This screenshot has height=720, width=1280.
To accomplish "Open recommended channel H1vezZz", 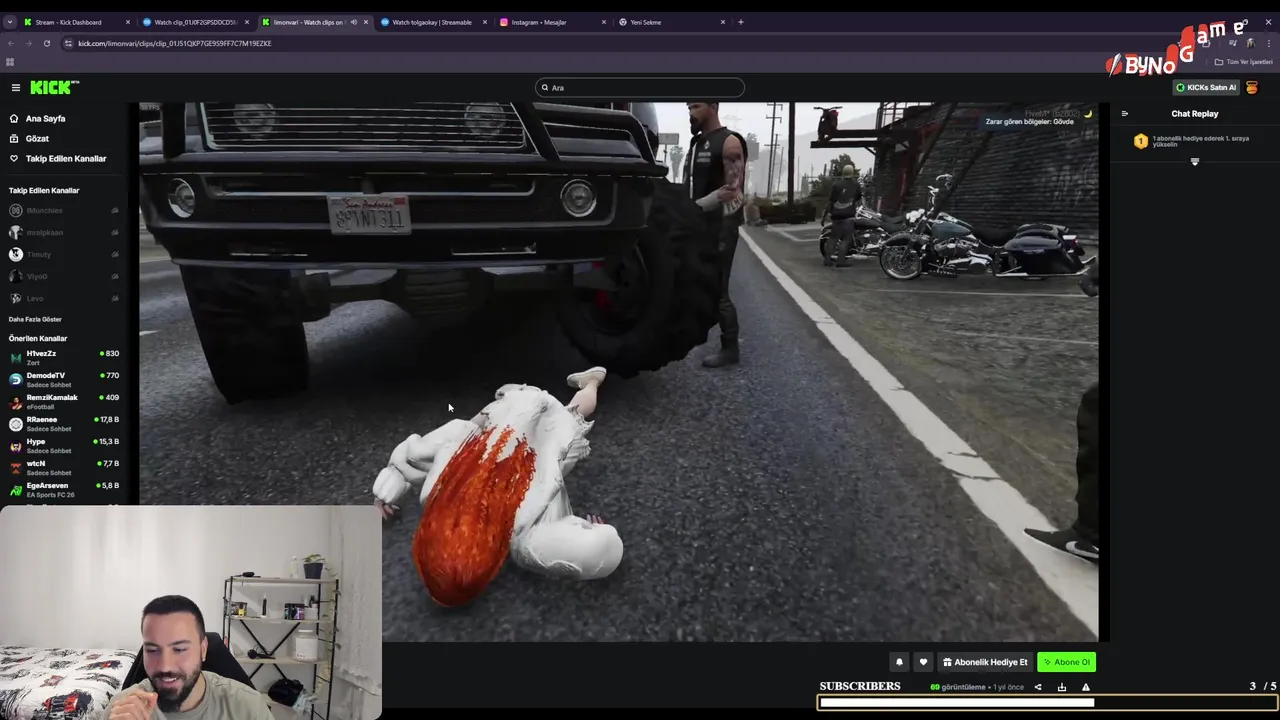I will (62, 357).
